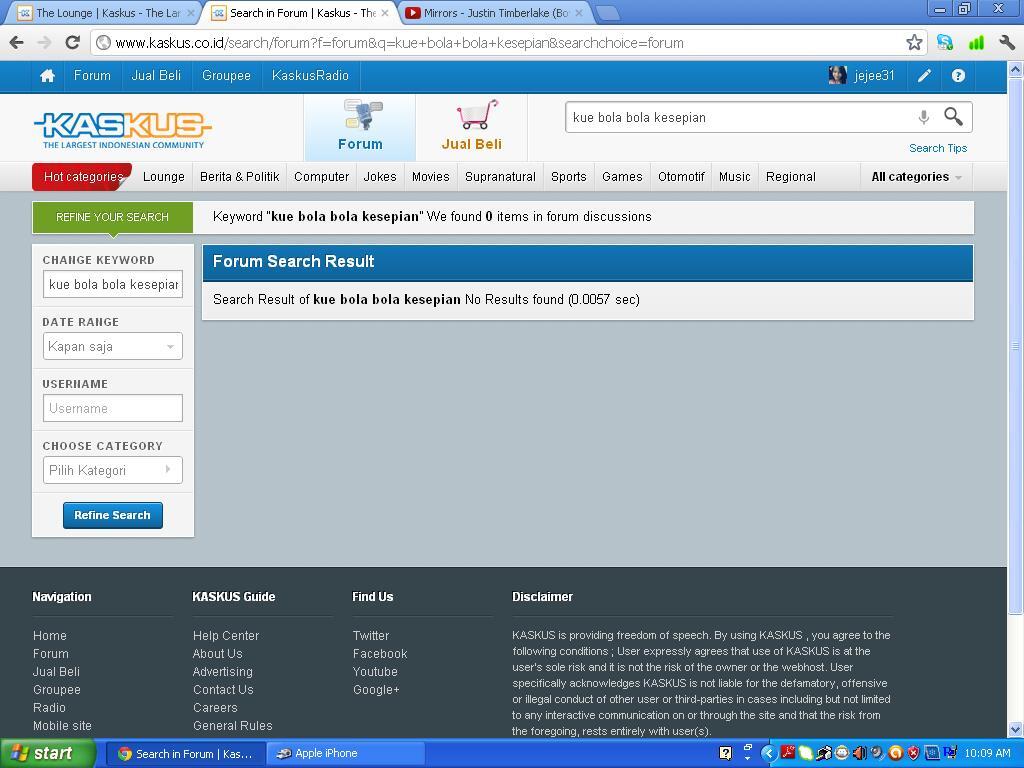The height and width of the screenshot is (768, 1024).
Task: Click the Forum speech bubbles icon
Action: (x=363, y=115)
